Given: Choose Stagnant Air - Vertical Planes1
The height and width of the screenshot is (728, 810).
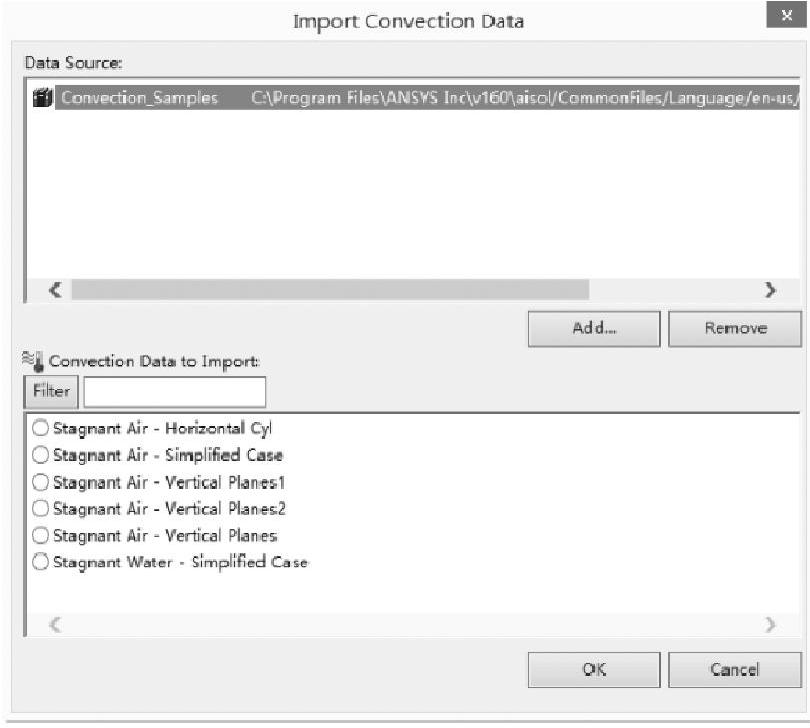Looking at the screenshot, I should click(40, 482).
